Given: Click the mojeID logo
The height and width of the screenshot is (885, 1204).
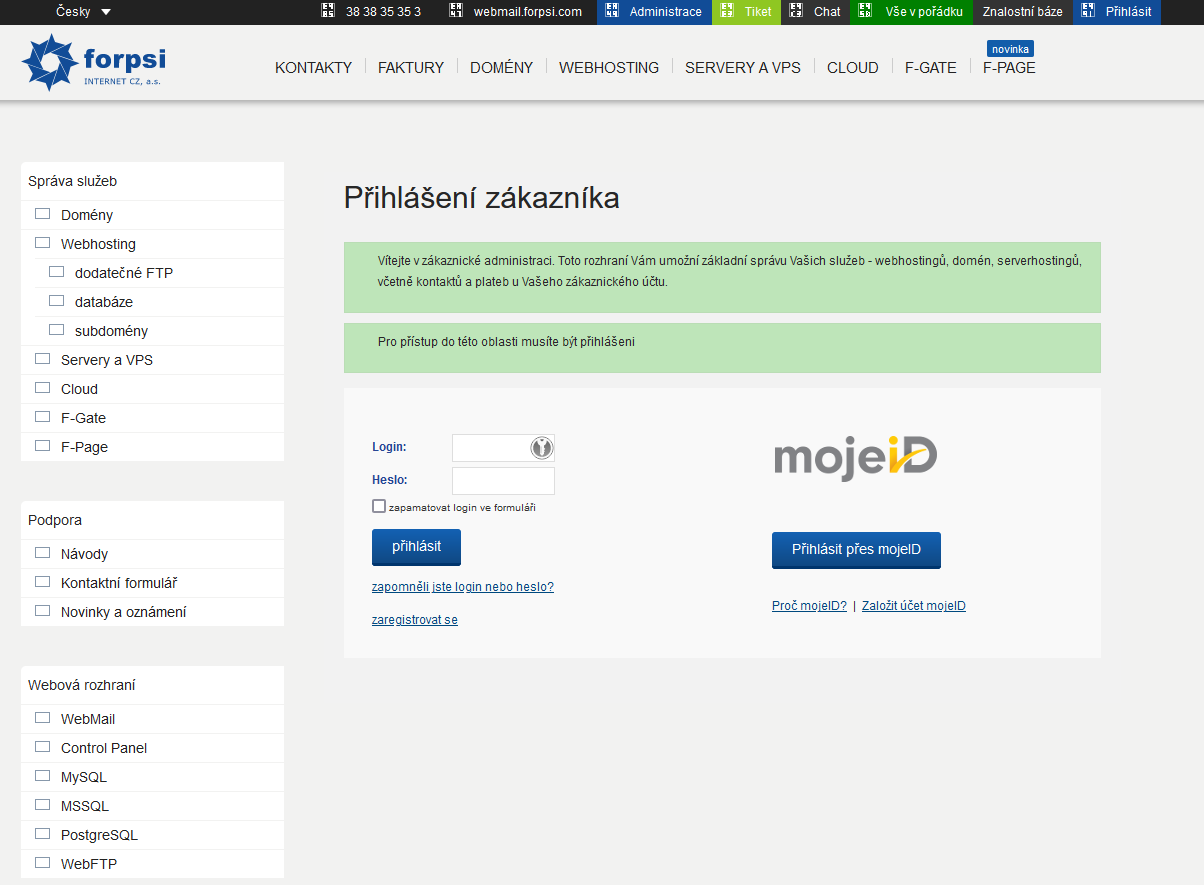Looking at the screenshot, I should pyautogui.click(x=856, y=457).
